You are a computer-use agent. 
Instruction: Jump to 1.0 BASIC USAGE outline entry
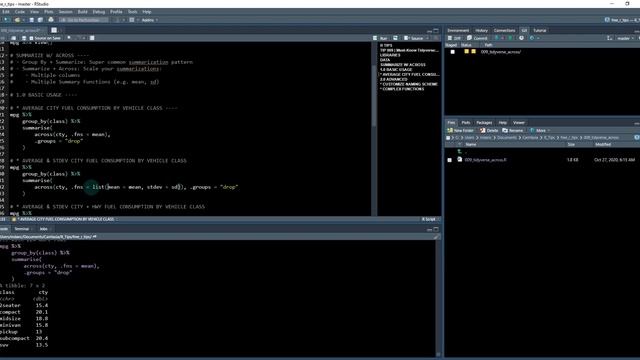pos(396,69)
